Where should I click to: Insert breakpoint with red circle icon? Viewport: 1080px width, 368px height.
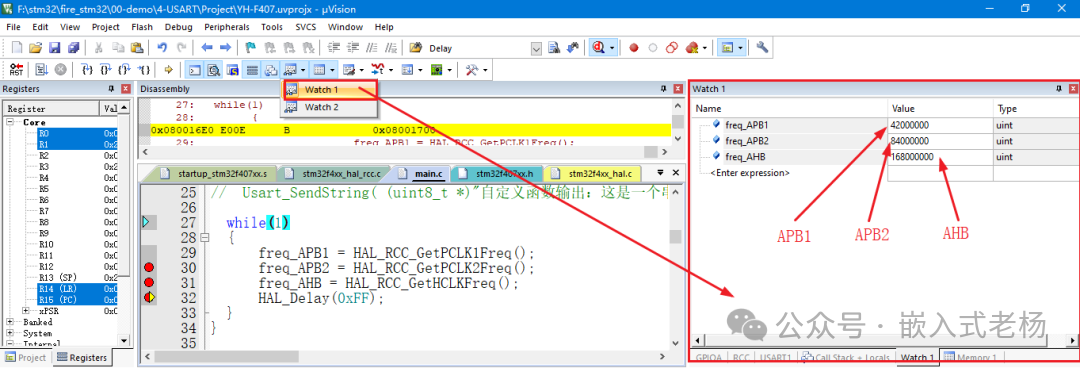point(634,48)
